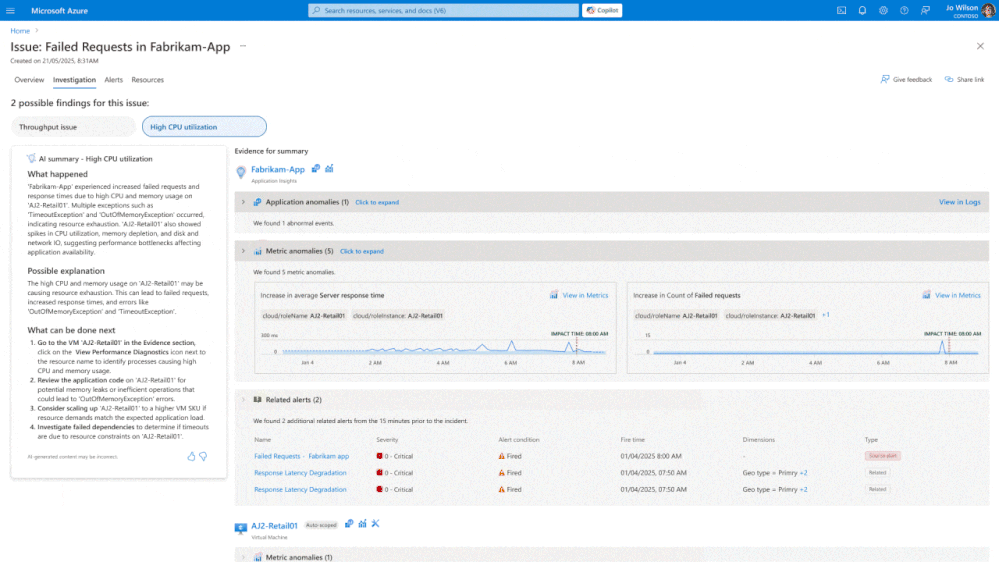Screen dimensions: 999x562
Task: Give thumbs down on AI summary
Action: 203,456
